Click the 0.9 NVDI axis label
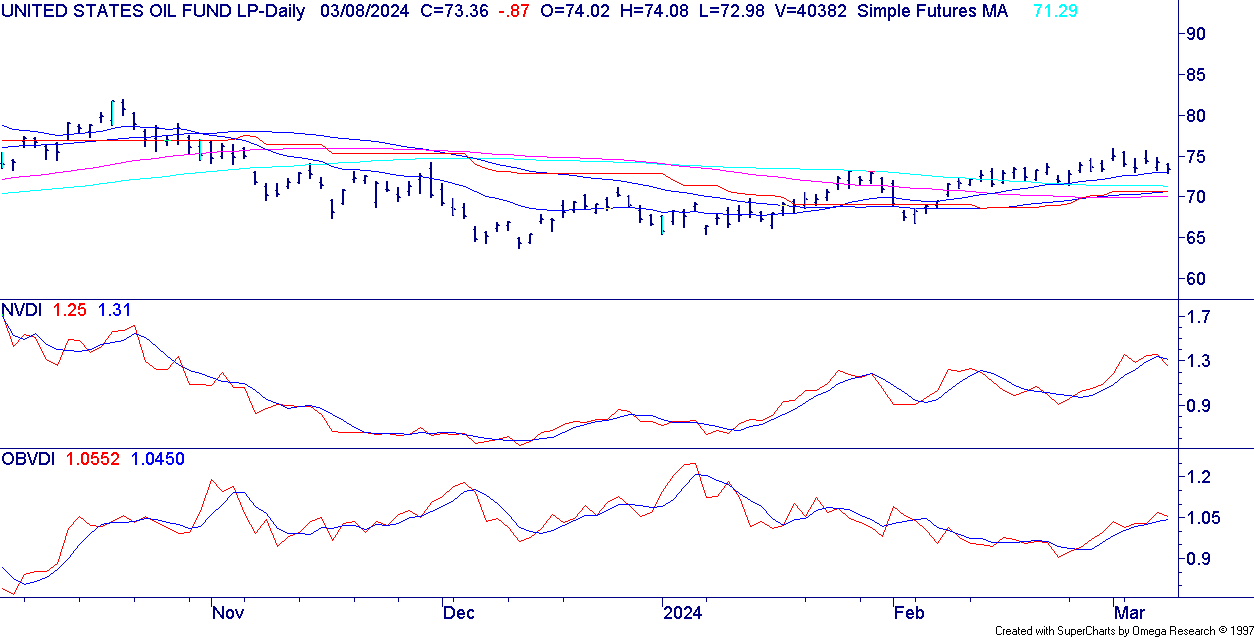The image size is (1254, 637). [x=1199, y=405]
